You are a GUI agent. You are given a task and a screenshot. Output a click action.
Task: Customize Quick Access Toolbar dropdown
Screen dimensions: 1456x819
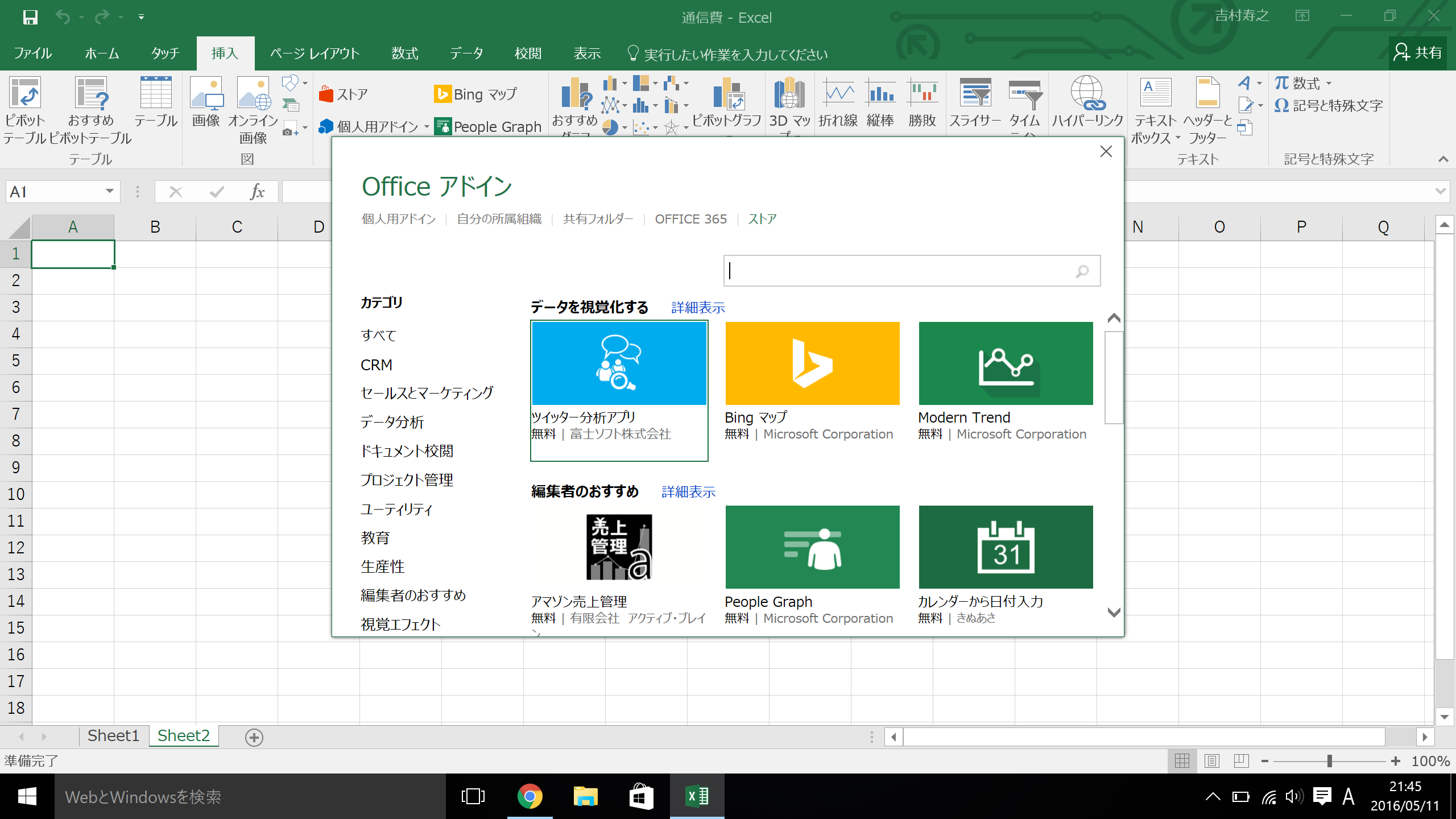141,17
